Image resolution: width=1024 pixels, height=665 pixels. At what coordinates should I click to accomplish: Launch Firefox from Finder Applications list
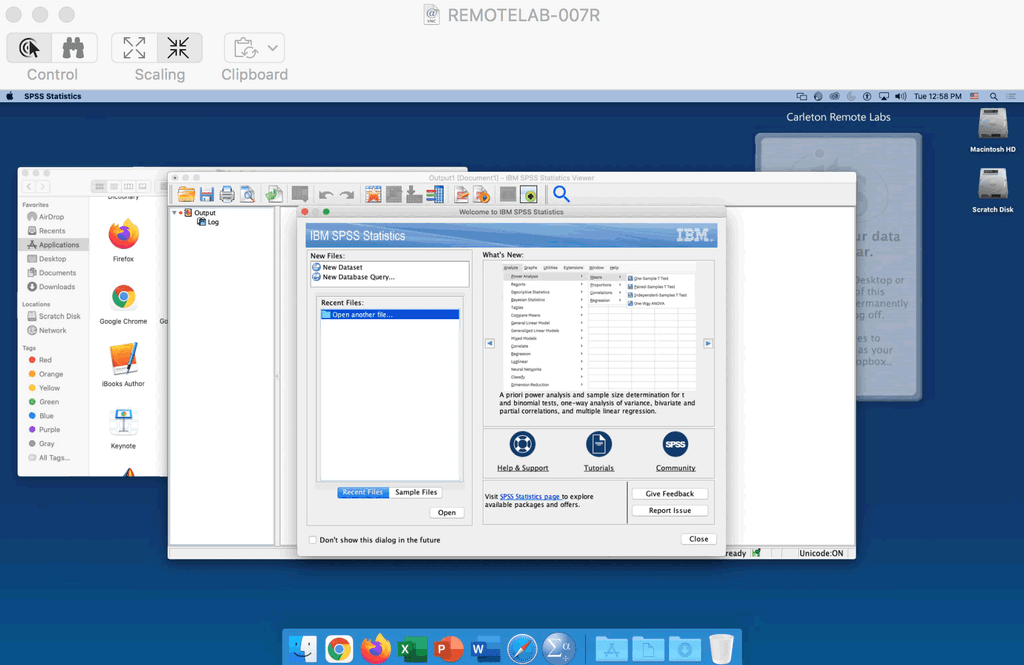[x=123, y=235]
